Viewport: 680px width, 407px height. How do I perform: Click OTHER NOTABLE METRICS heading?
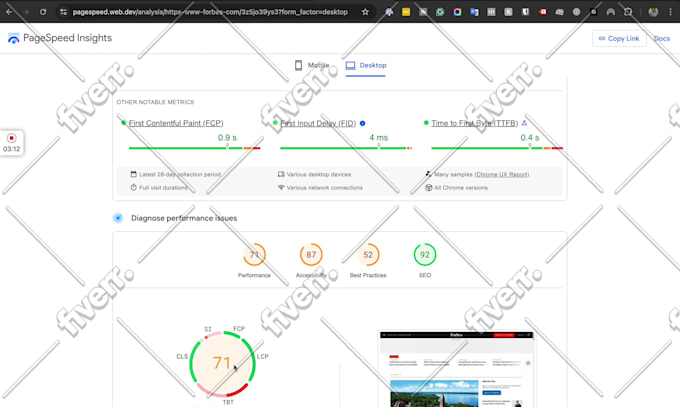[x=155, y=102]
